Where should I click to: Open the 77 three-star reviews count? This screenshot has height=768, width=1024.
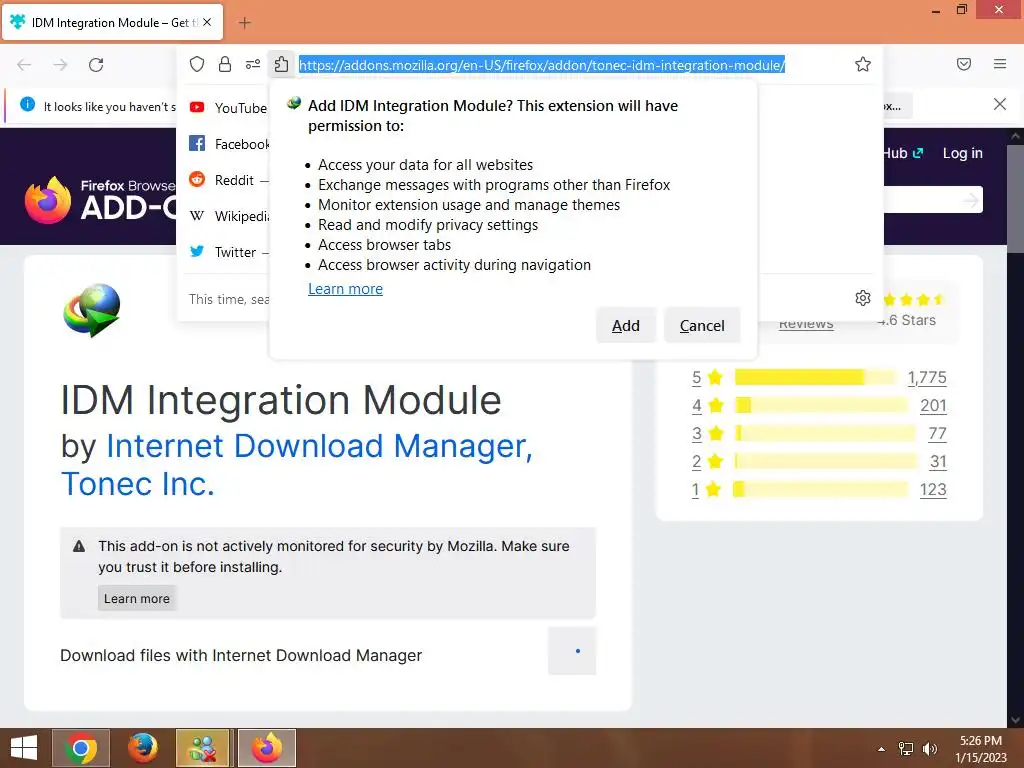(x=937, y=434)
